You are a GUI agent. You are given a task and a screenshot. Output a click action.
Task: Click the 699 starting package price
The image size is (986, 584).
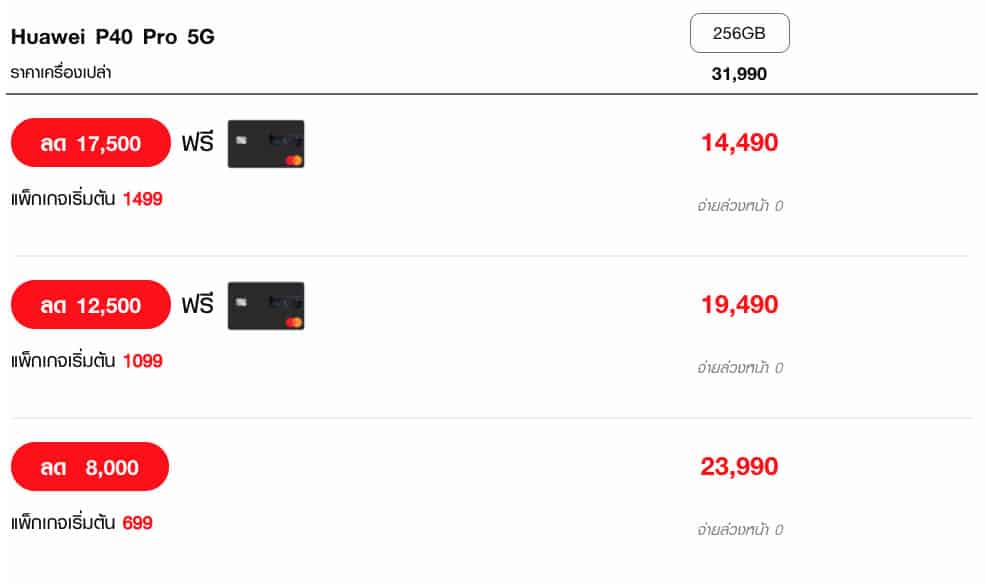tap(138, 523)
